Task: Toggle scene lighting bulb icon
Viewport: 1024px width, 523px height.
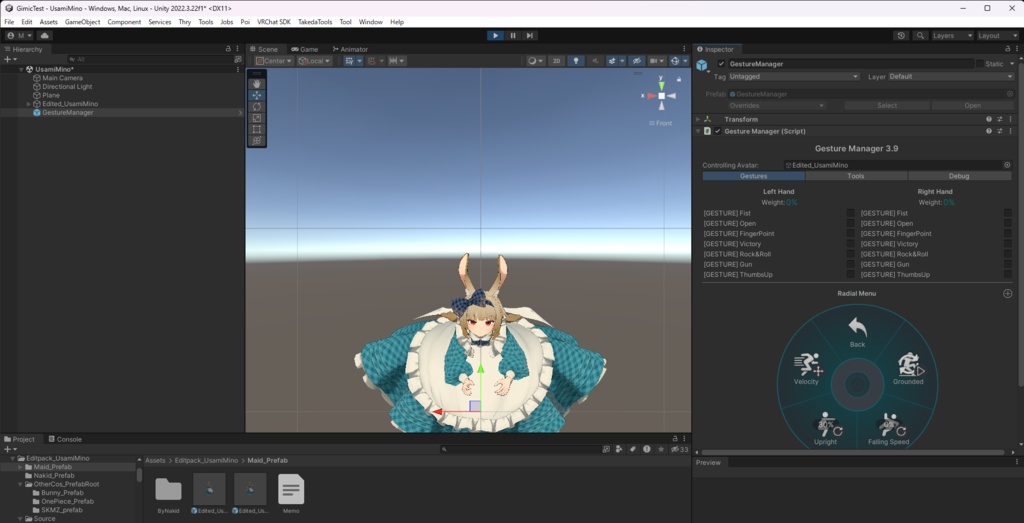Action: tap(576, 61)
